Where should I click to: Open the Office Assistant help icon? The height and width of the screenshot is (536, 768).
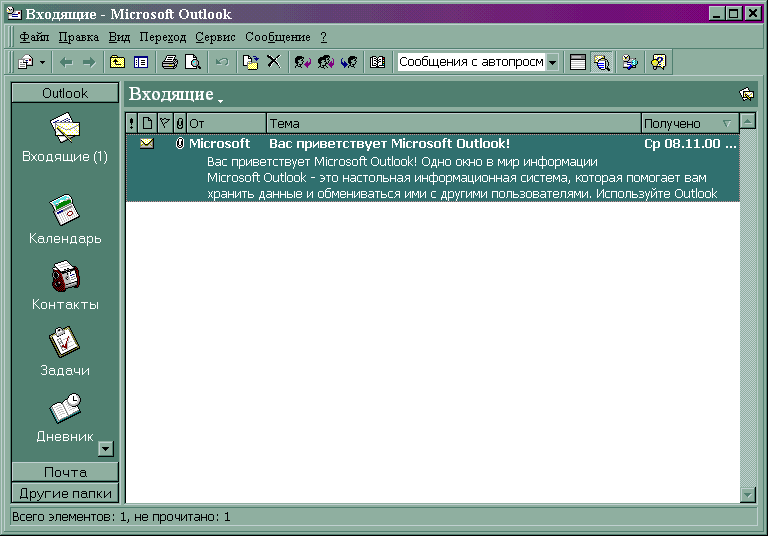[x=658, y=62]
